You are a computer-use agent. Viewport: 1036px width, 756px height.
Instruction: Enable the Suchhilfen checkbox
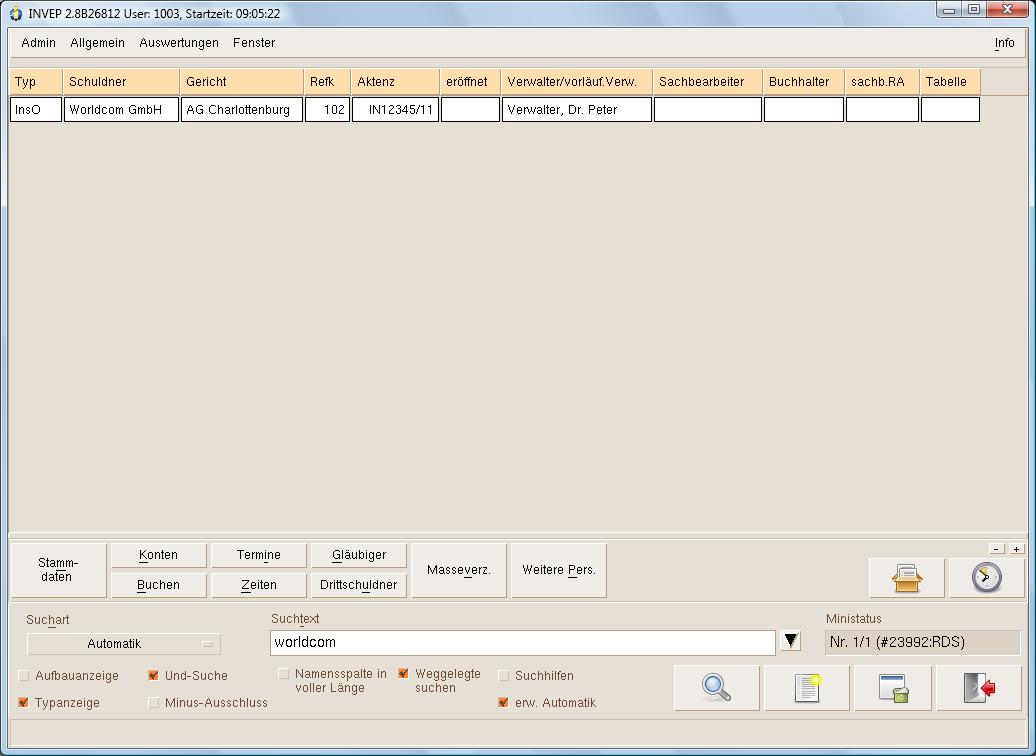(x=503, y=675)
